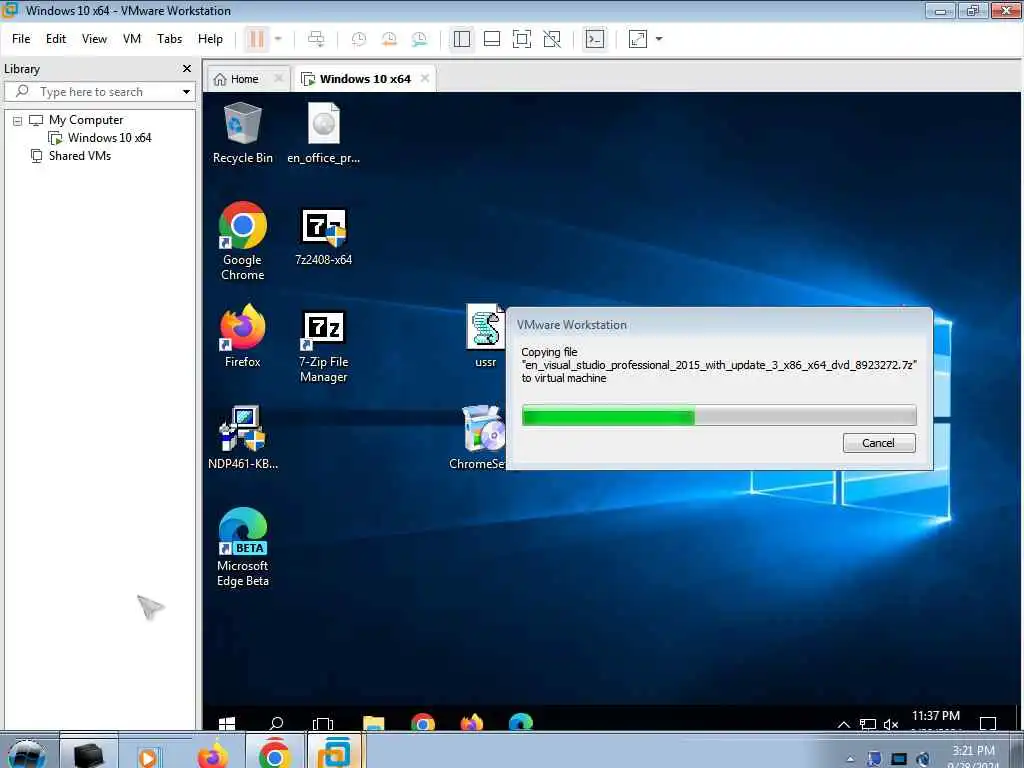
Task: Switch to Unity mode
Action: [552, 39]
